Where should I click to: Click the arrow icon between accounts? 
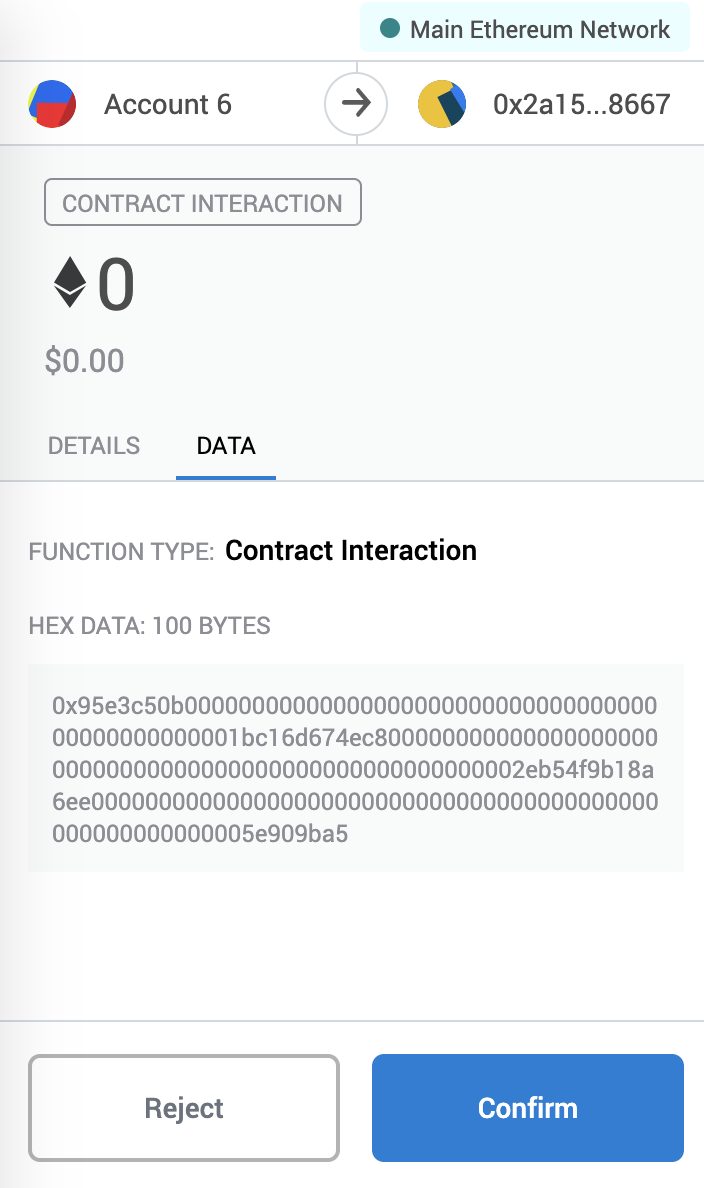point(356,103)
